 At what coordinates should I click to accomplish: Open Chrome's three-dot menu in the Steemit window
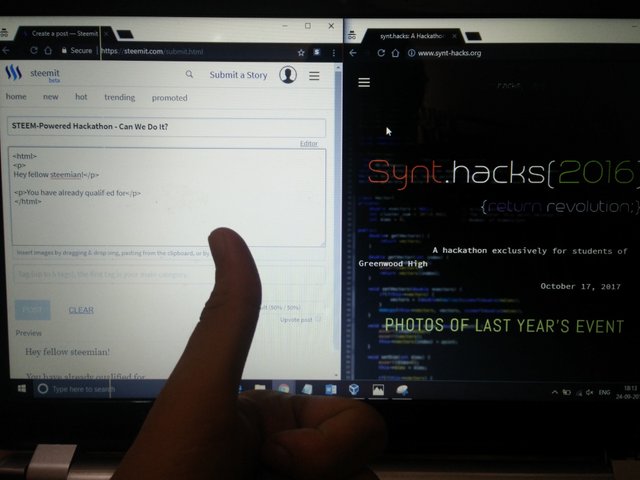click(333, 53)
